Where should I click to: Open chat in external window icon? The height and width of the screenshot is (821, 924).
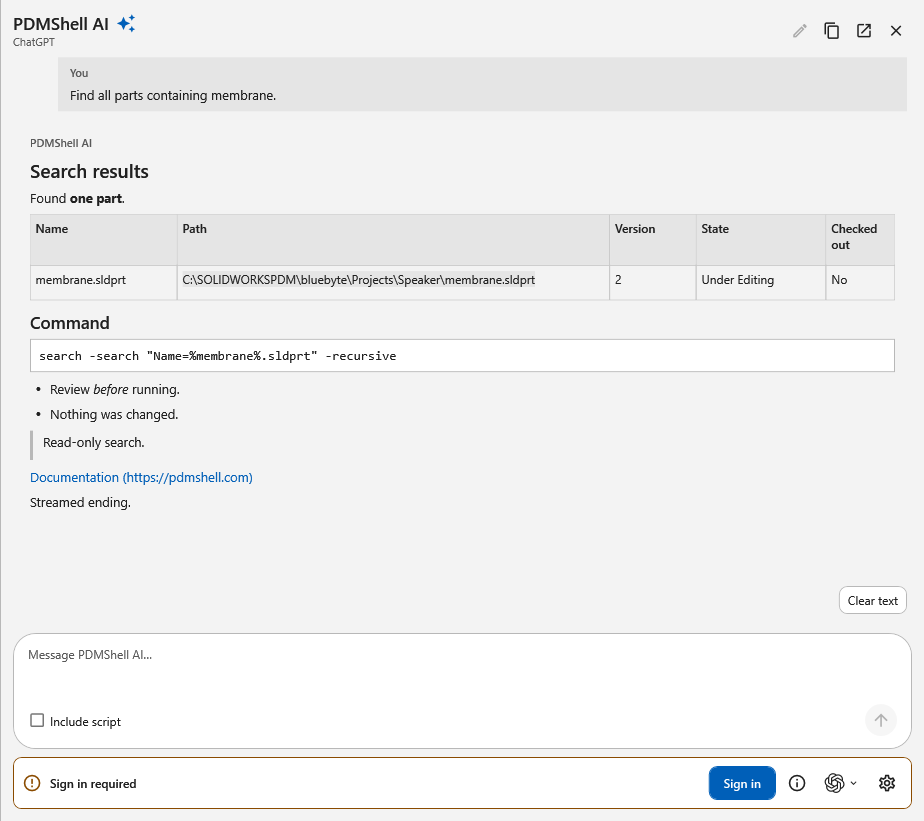864,31
